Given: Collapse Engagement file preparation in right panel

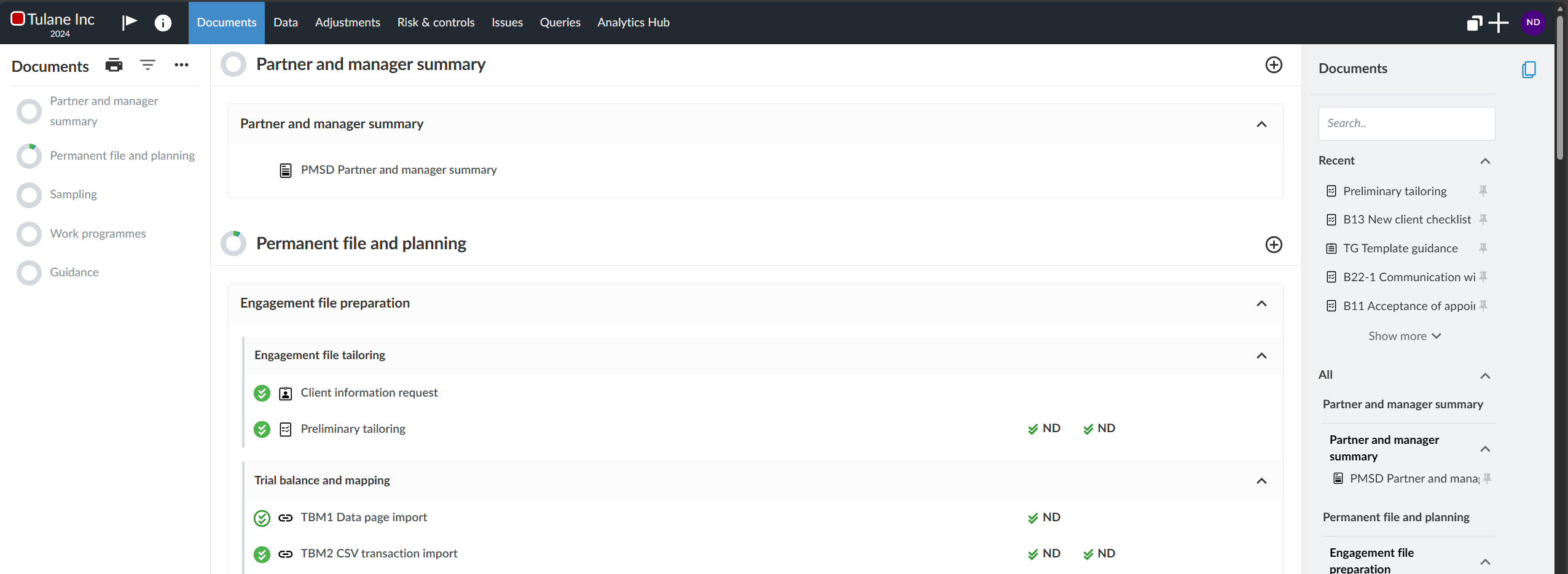Looking at the screenshot, I should tap(1485, 562).
